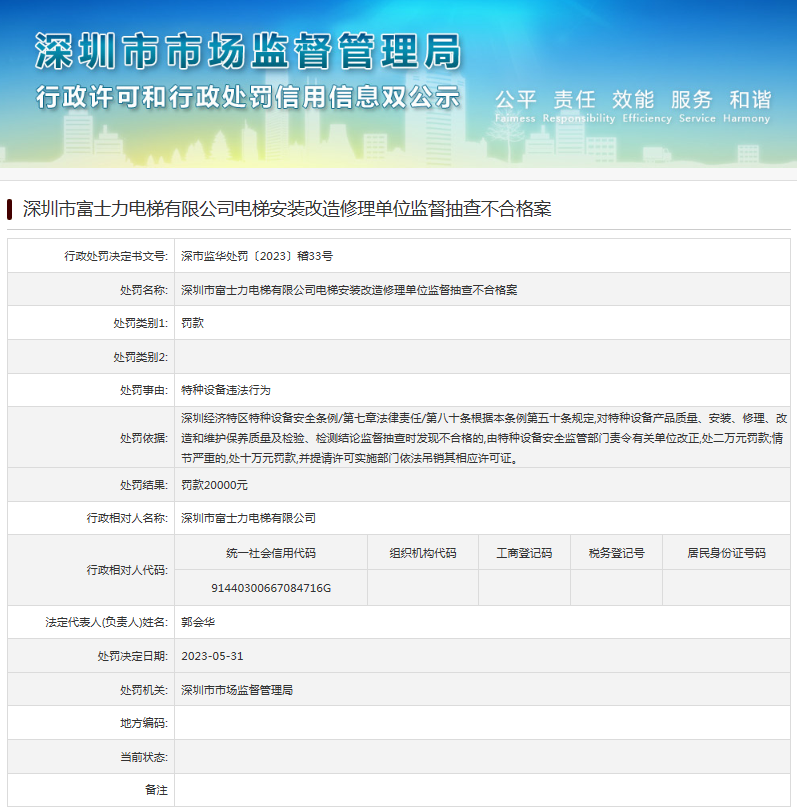Click the 服务 Service slogan
The width and height of the screenshot is (797, 812).
click(x=697, y=106)
